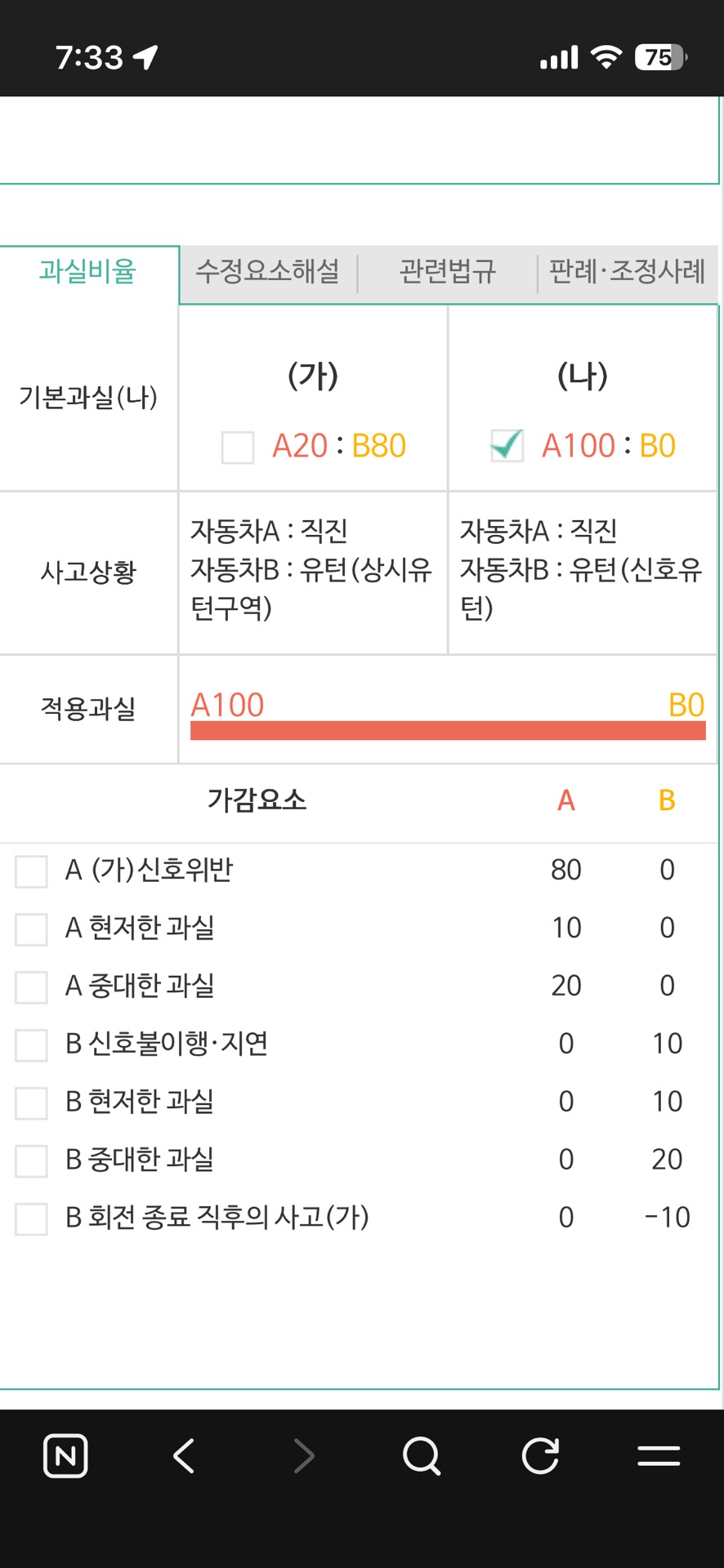Tap the battery indicator showing 75
This screenshot has width=724, height=1568.
tap(660, 56)
